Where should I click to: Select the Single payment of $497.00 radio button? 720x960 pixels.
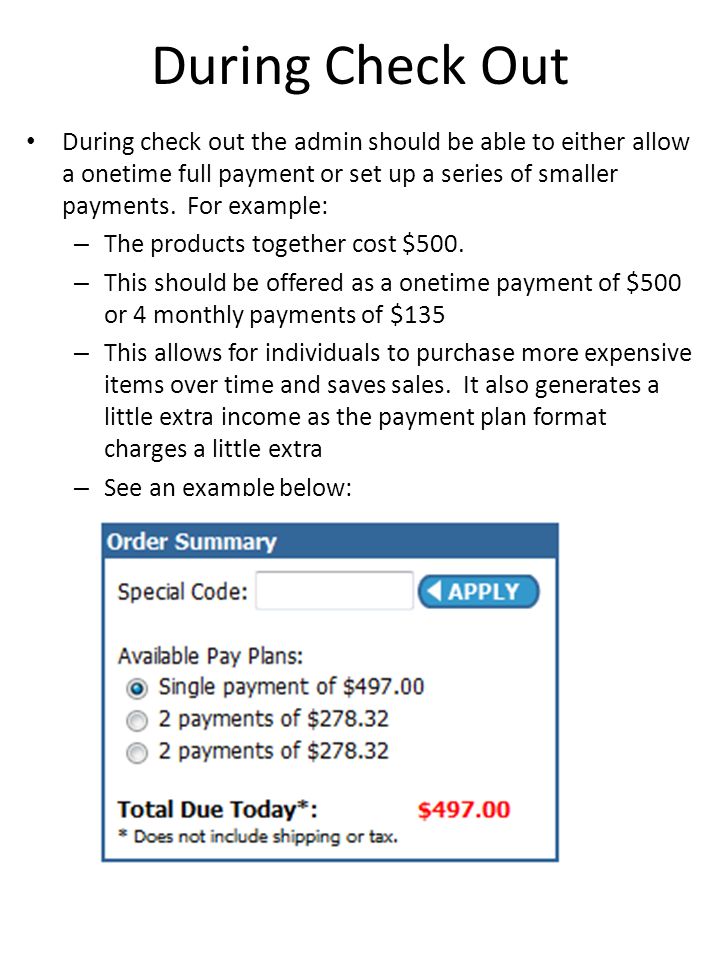coord(137,688)
